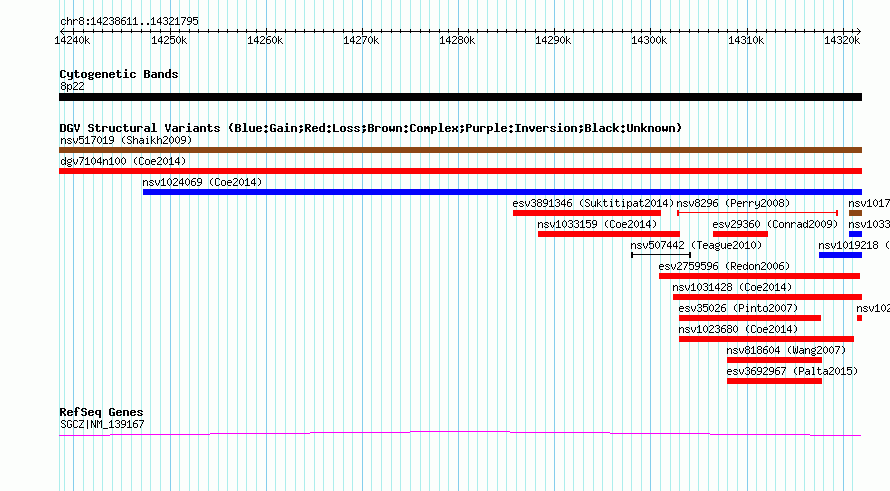Click the nsv1024069 (Coe2014) label

click(202, 182)
